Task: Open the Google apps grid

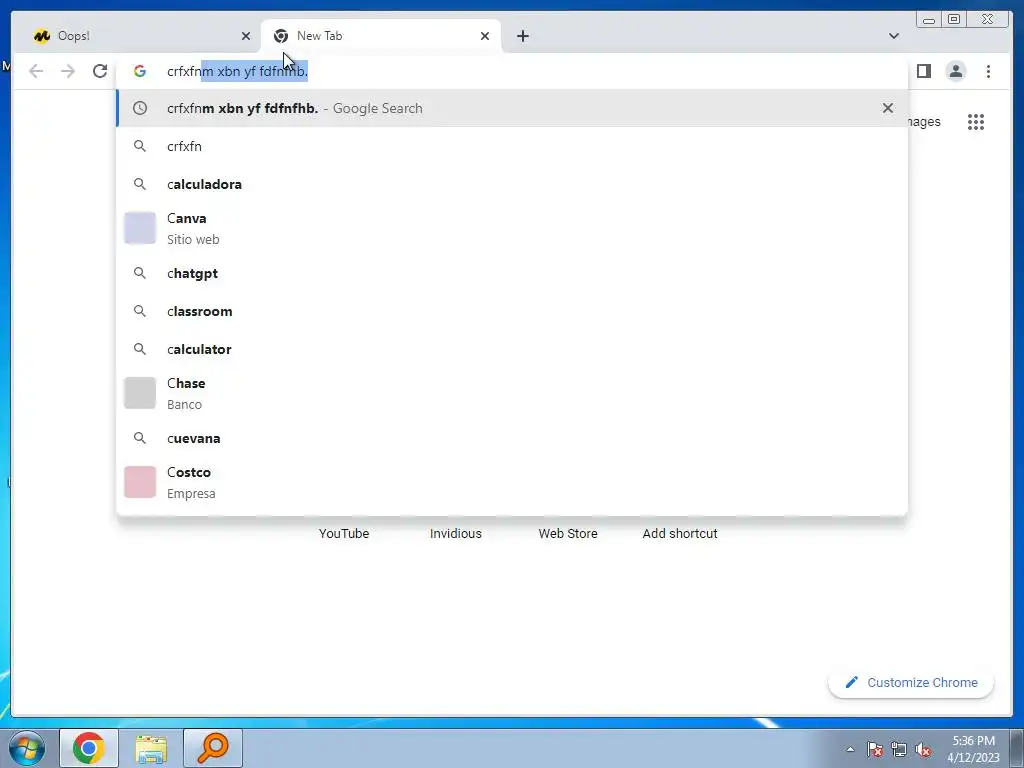Action: tap(976, 122)
